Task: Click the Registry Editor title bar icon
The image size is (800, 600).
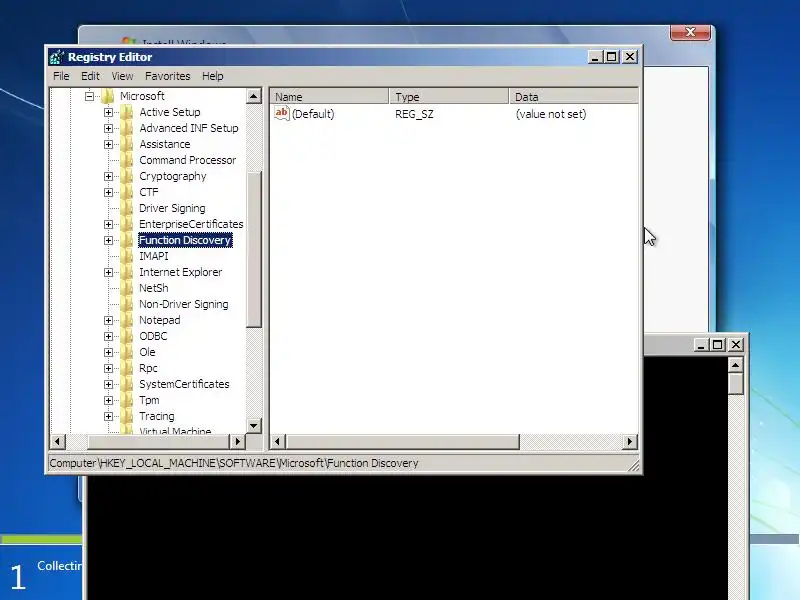Action: click(57, 57)
